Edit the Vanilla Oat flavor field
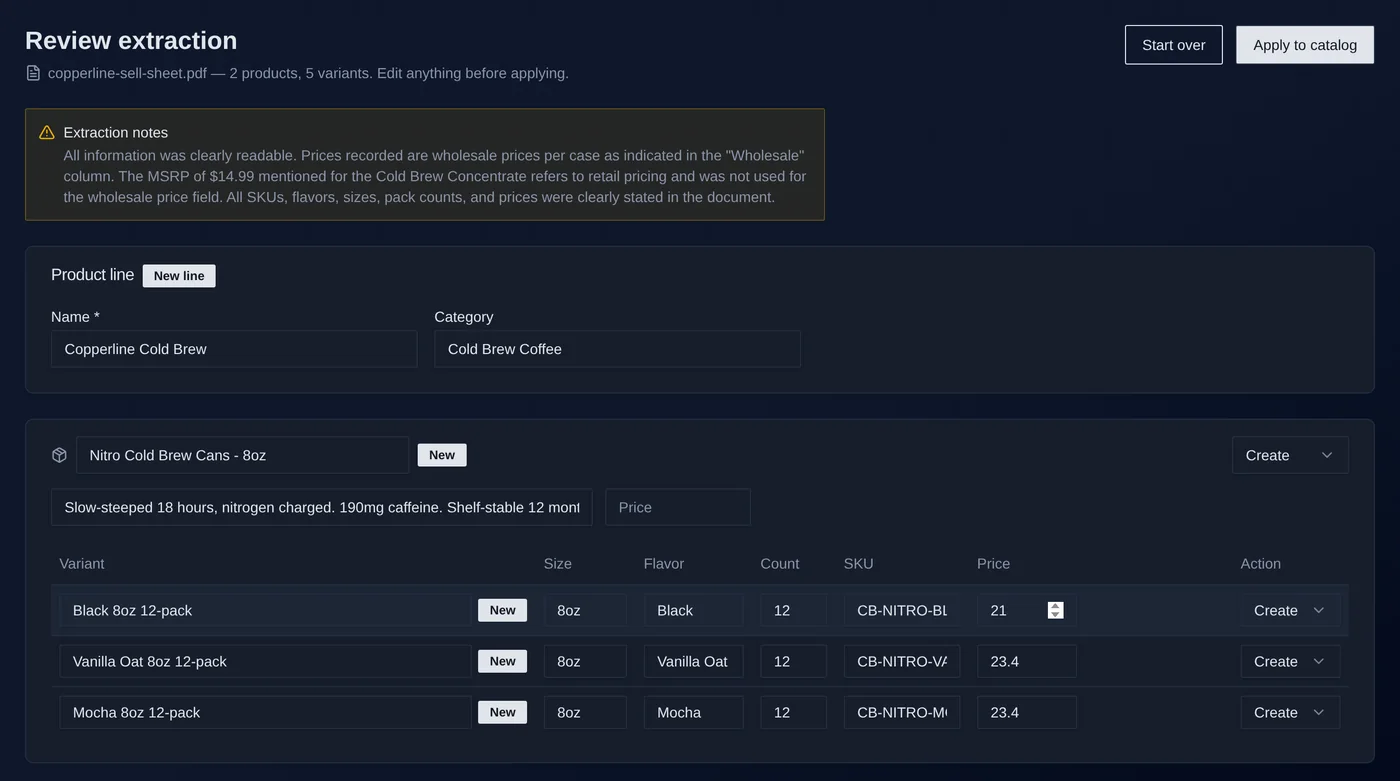This screenshot has width=1400, height=781. [x=693, y=661]
